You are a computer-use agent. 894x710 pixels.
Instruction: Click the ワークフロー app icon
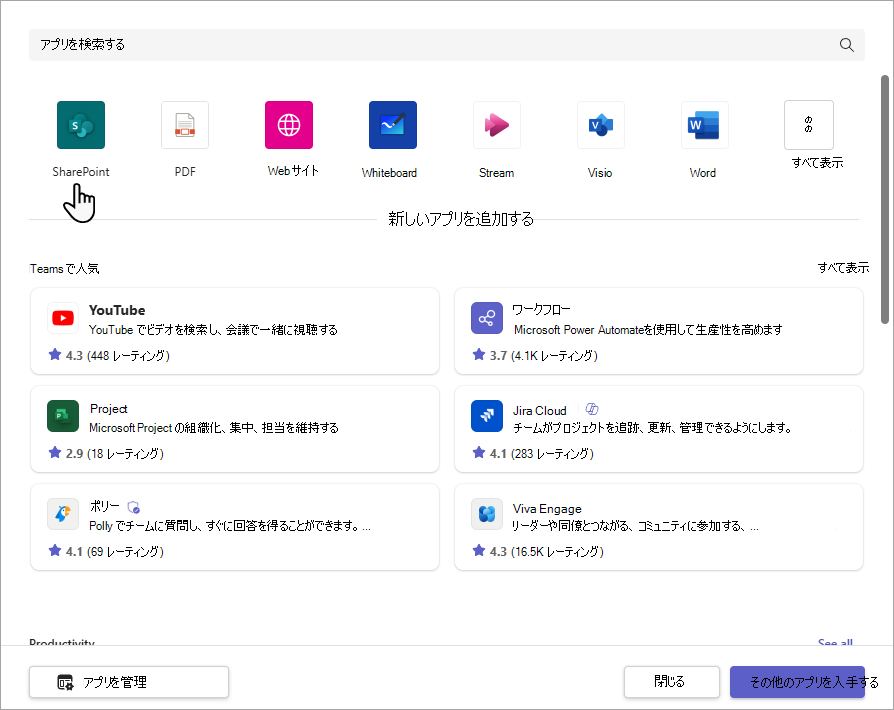487,318
